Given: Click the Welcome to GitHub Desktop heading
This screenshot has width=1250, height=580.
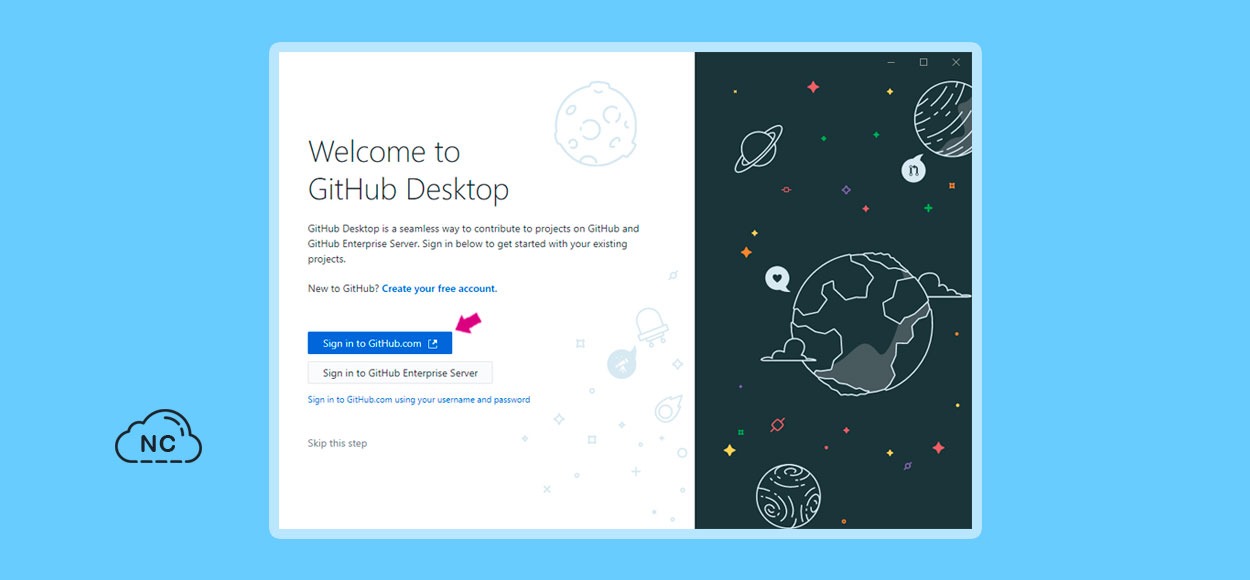Looking at the screenshot, I should (x=408, y=170).
